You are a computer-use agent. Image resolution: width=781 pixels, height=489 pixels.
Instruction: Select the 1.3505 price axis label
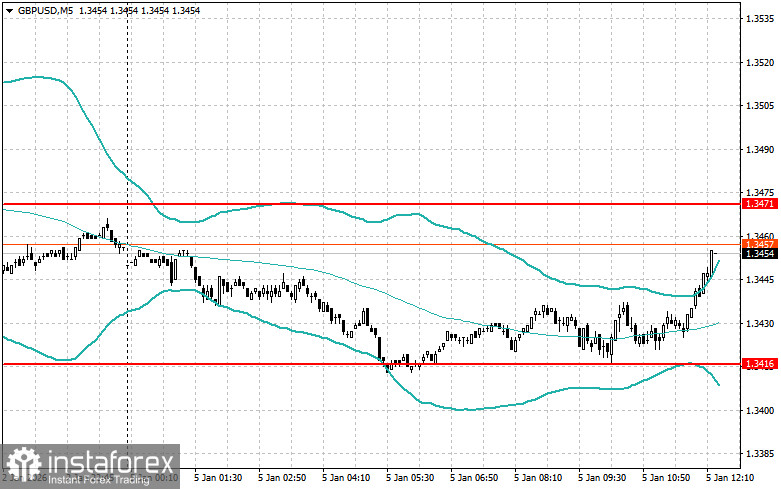(x=760, y=106)
